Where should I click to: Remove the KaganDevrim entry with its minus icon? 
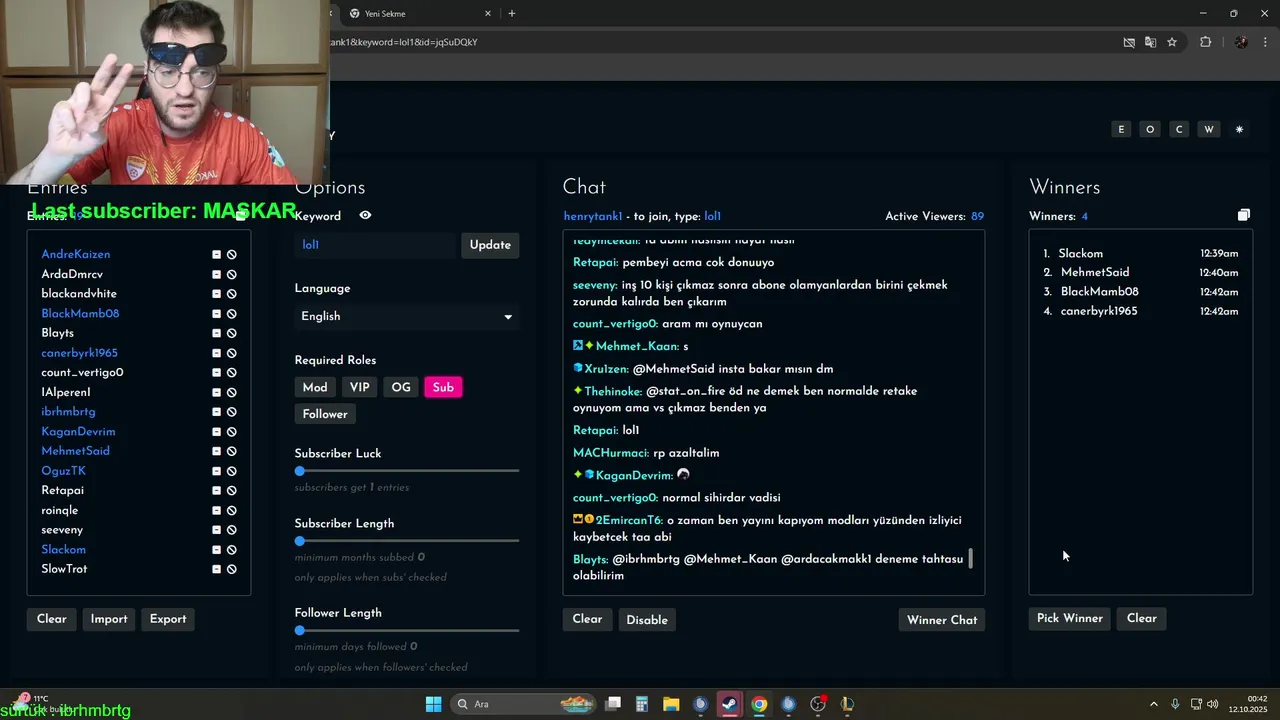(216, 432)
